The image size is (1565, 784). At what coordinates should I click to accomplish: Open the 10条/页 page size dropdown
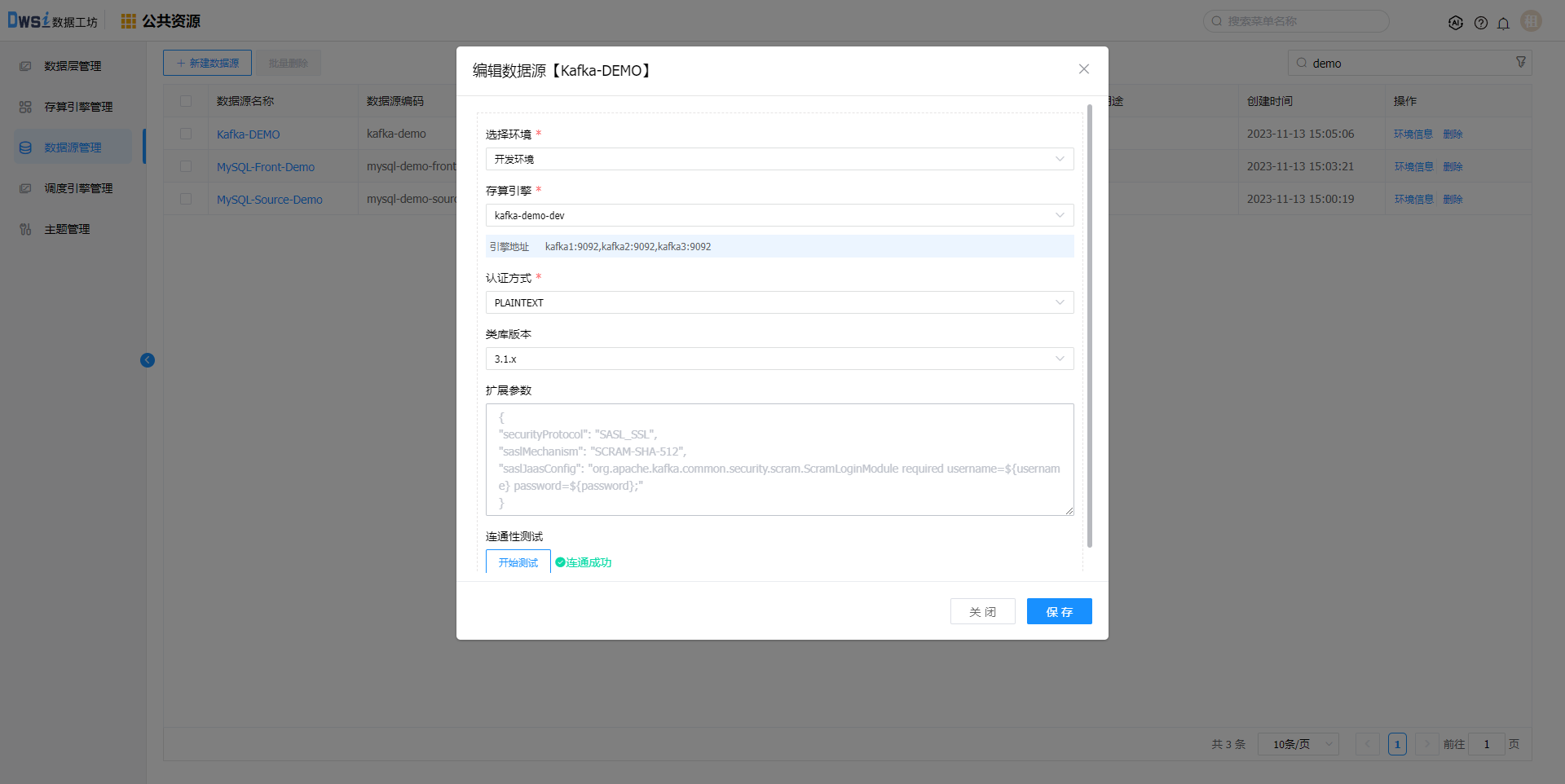click(x=1298, y=744)
